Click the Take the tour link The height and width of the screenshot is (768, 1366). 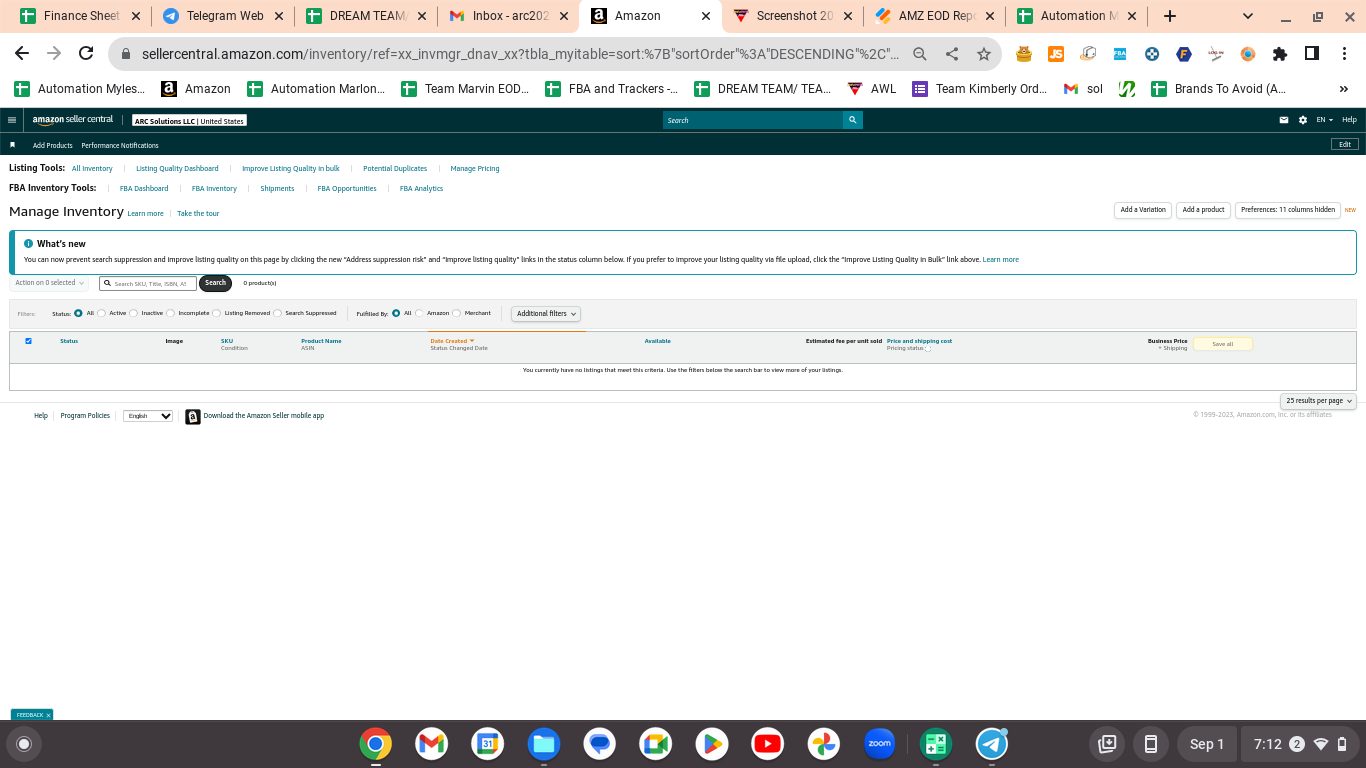coord(198,214)
